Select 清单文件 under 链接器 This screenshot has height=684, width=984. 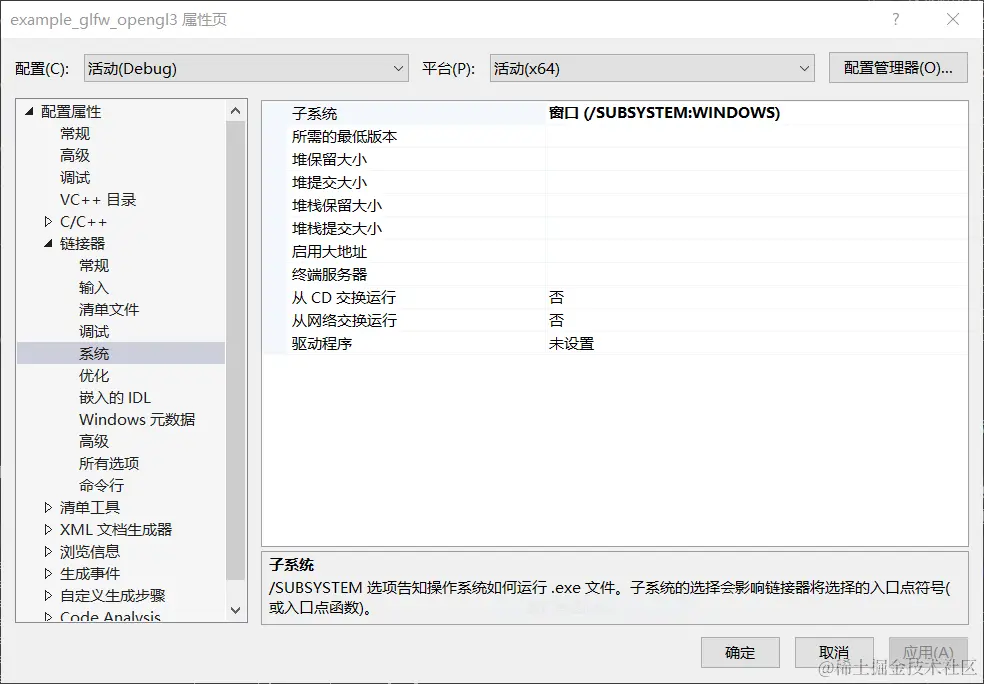pyautogui.click(x=109, y=309)
